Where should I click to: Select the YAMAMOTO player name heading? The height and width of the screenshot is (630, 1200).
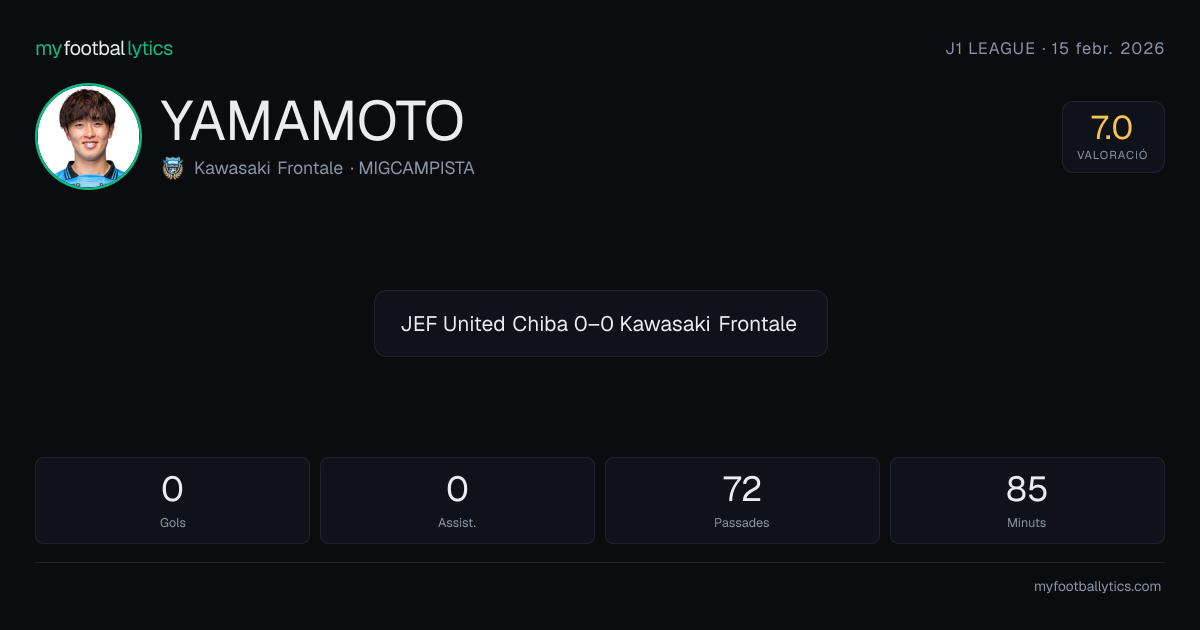click(312, 121)
